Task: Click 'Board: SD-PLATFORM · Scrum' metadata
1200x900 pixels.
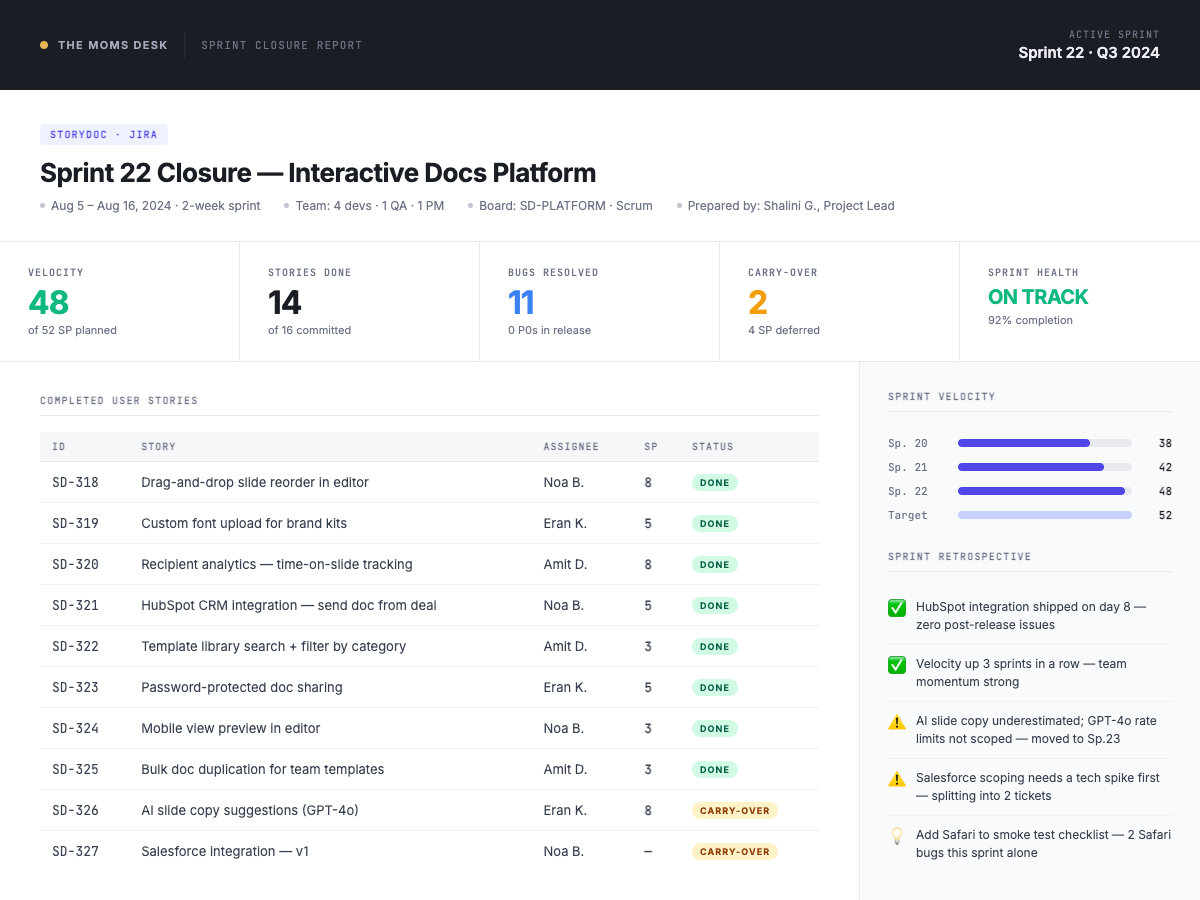Action: [566, 206]
